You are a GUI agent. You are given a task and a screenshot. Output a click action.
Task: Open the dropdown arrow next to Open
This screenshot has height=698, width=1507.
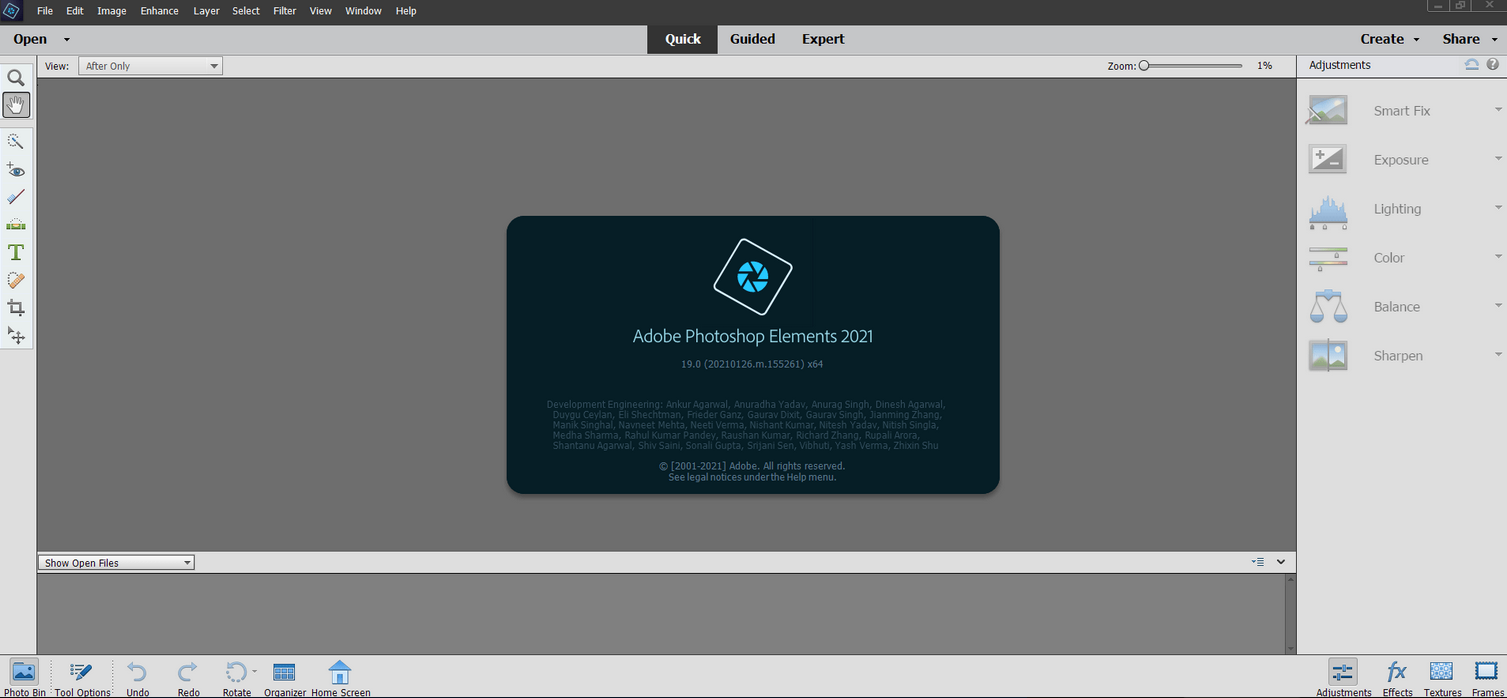pos(67,40)
